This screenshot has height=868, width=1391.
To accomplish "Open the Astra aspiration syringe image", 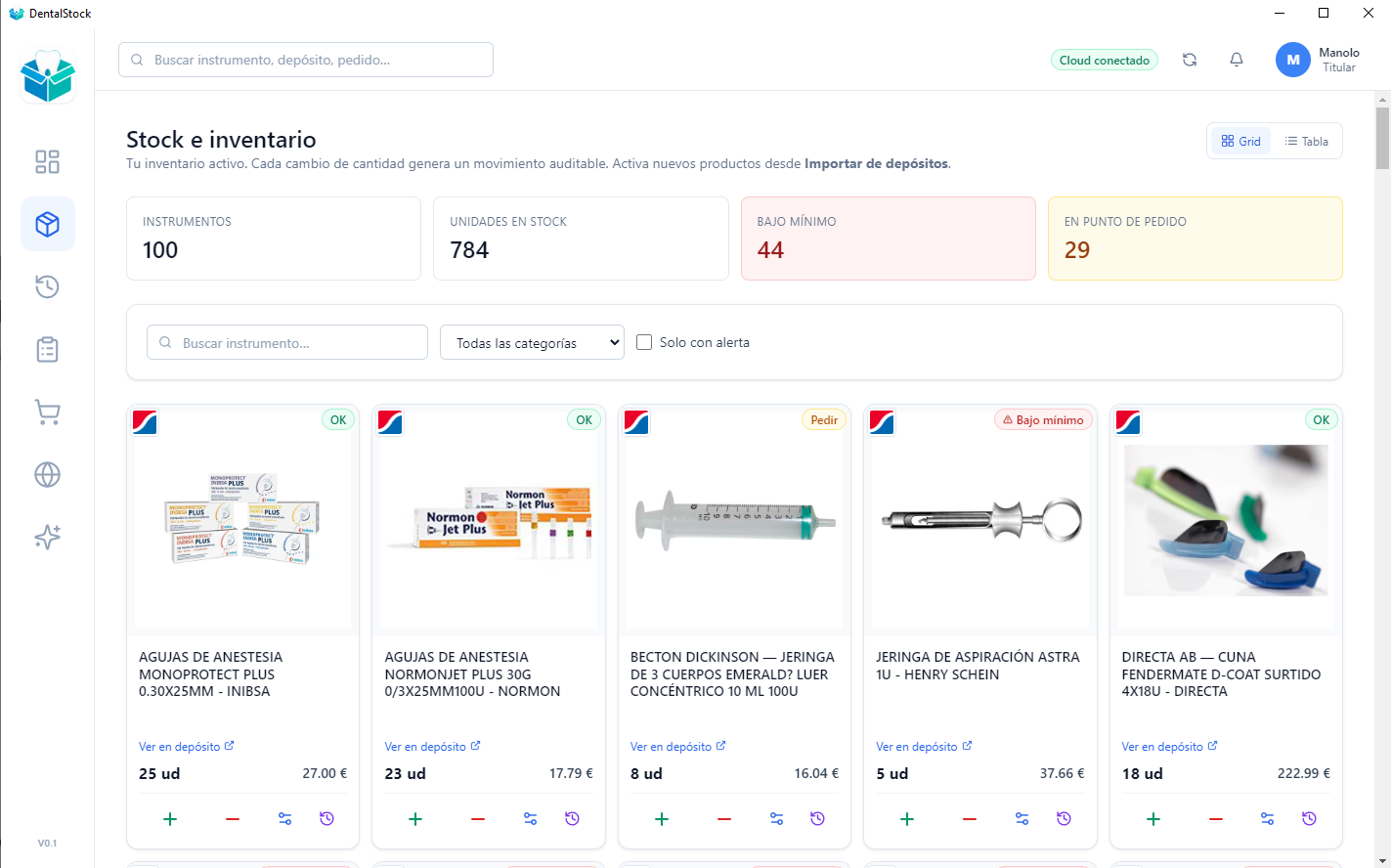I will [980, 520].
